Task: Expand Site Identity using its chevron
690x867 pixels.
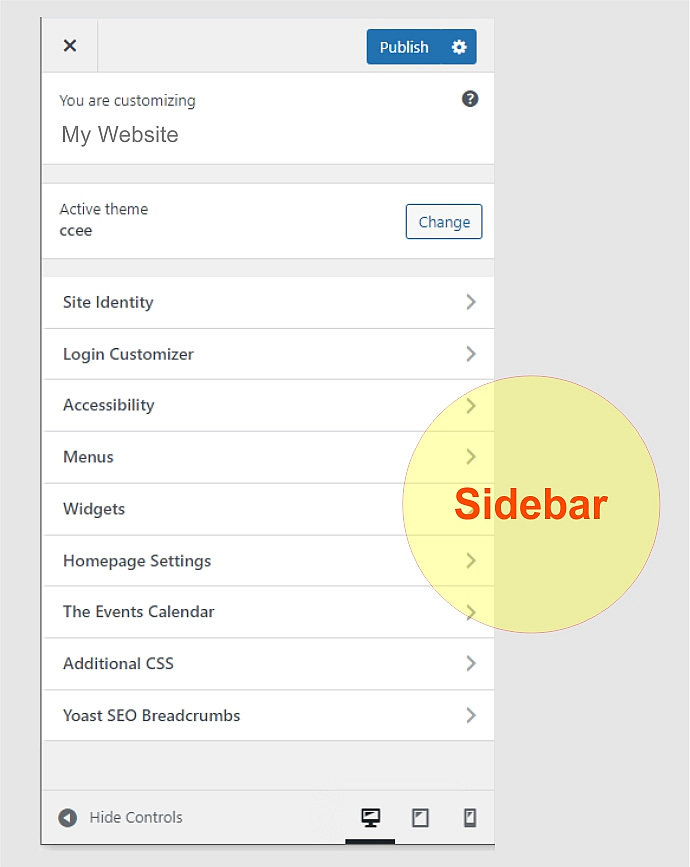Action: [x=470, y=302]
